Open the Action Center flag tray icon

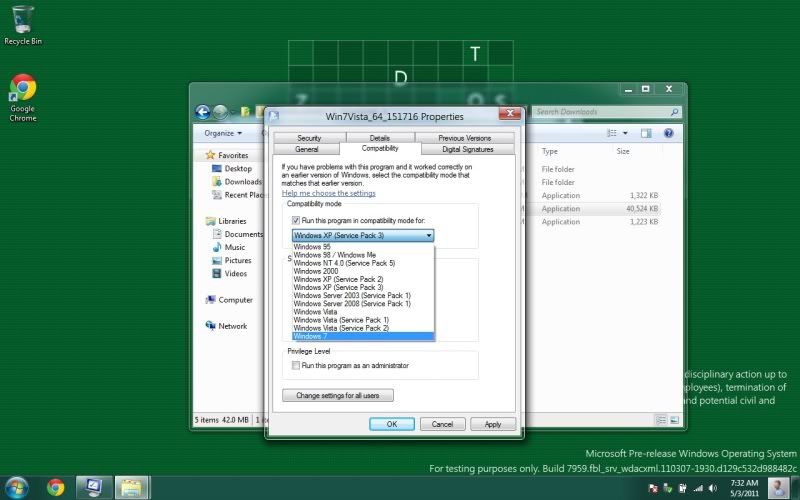coord(653,489)
